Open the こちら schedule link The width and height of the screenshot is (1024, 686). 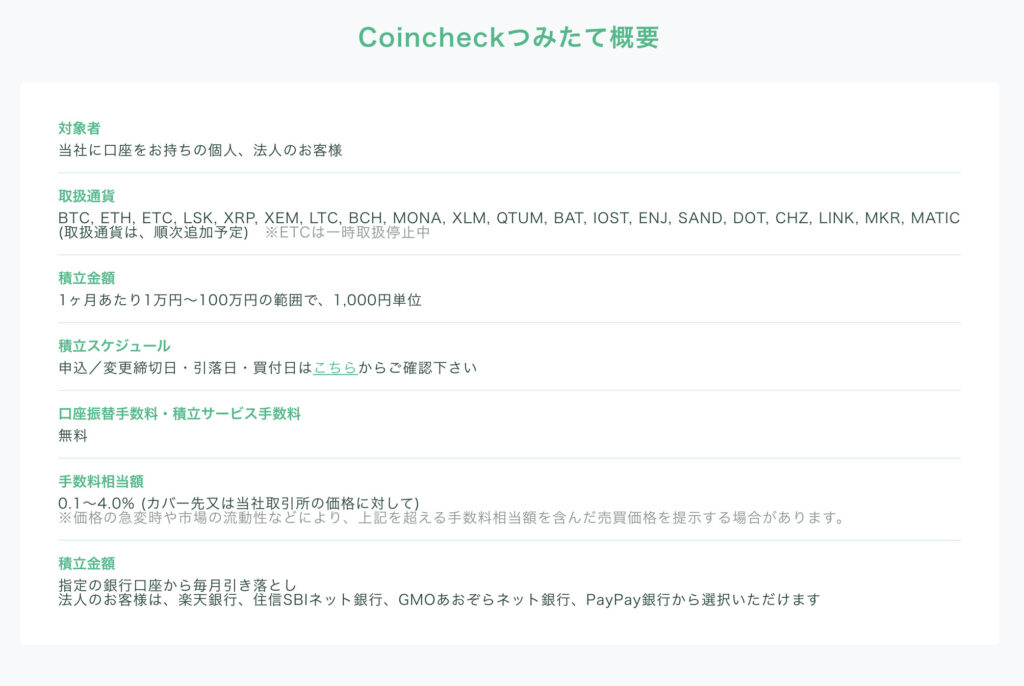[x=335, y=368]
